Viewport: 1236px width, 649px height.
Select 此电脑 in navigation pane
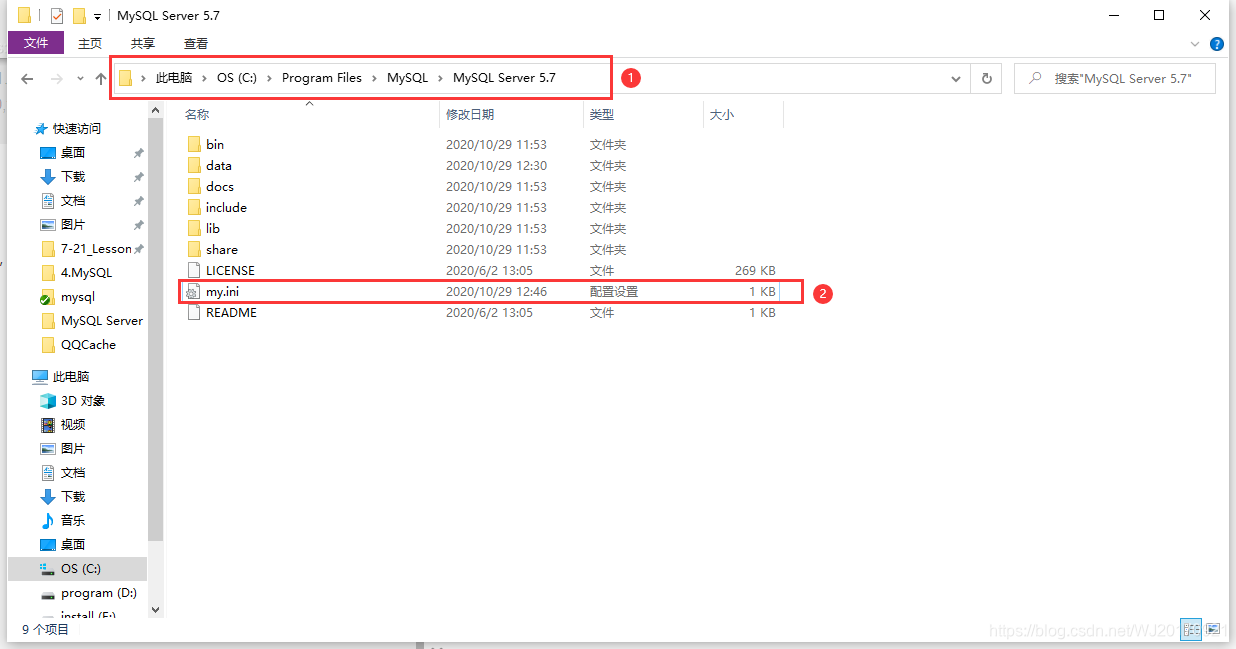[71, 377]
